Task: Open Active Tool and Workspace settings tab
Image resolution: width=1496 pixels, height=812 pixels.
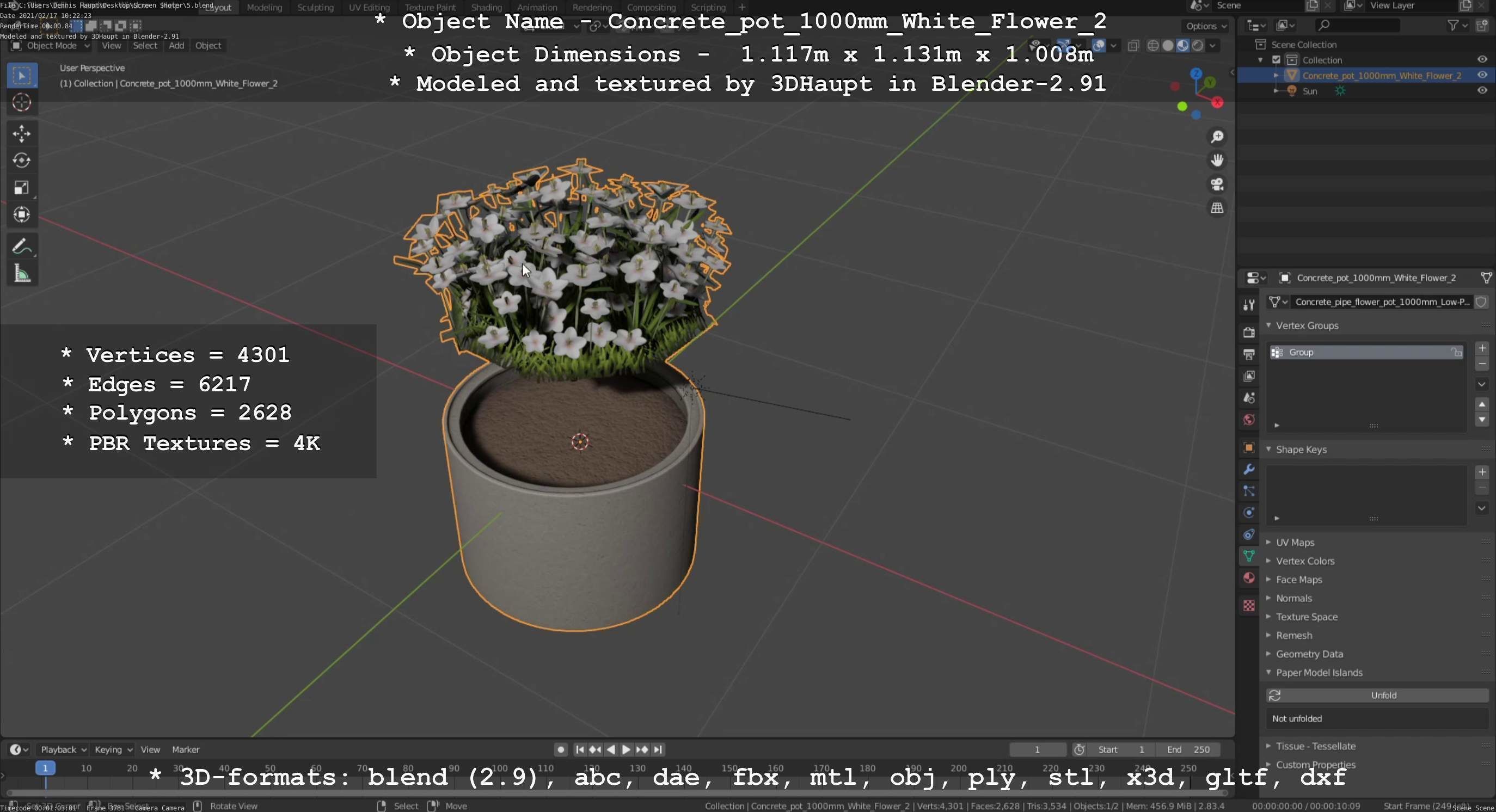Action: (1249, 305)
